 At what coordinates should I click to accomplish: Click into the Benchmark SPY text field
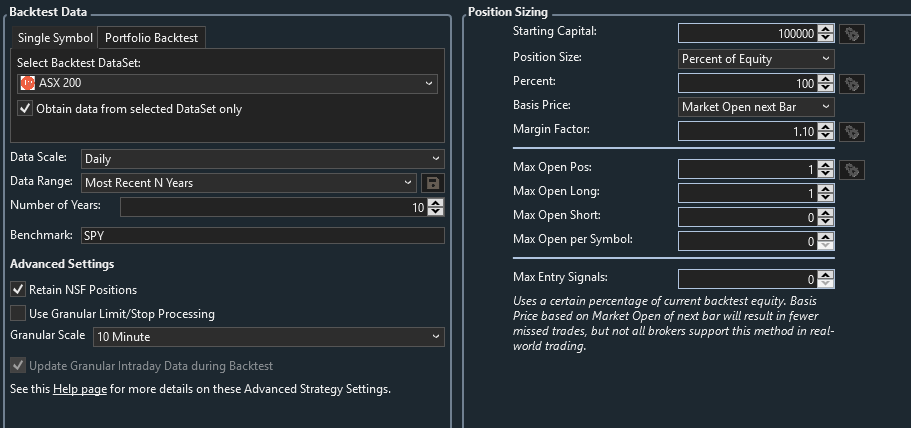(x=262, y=236)
